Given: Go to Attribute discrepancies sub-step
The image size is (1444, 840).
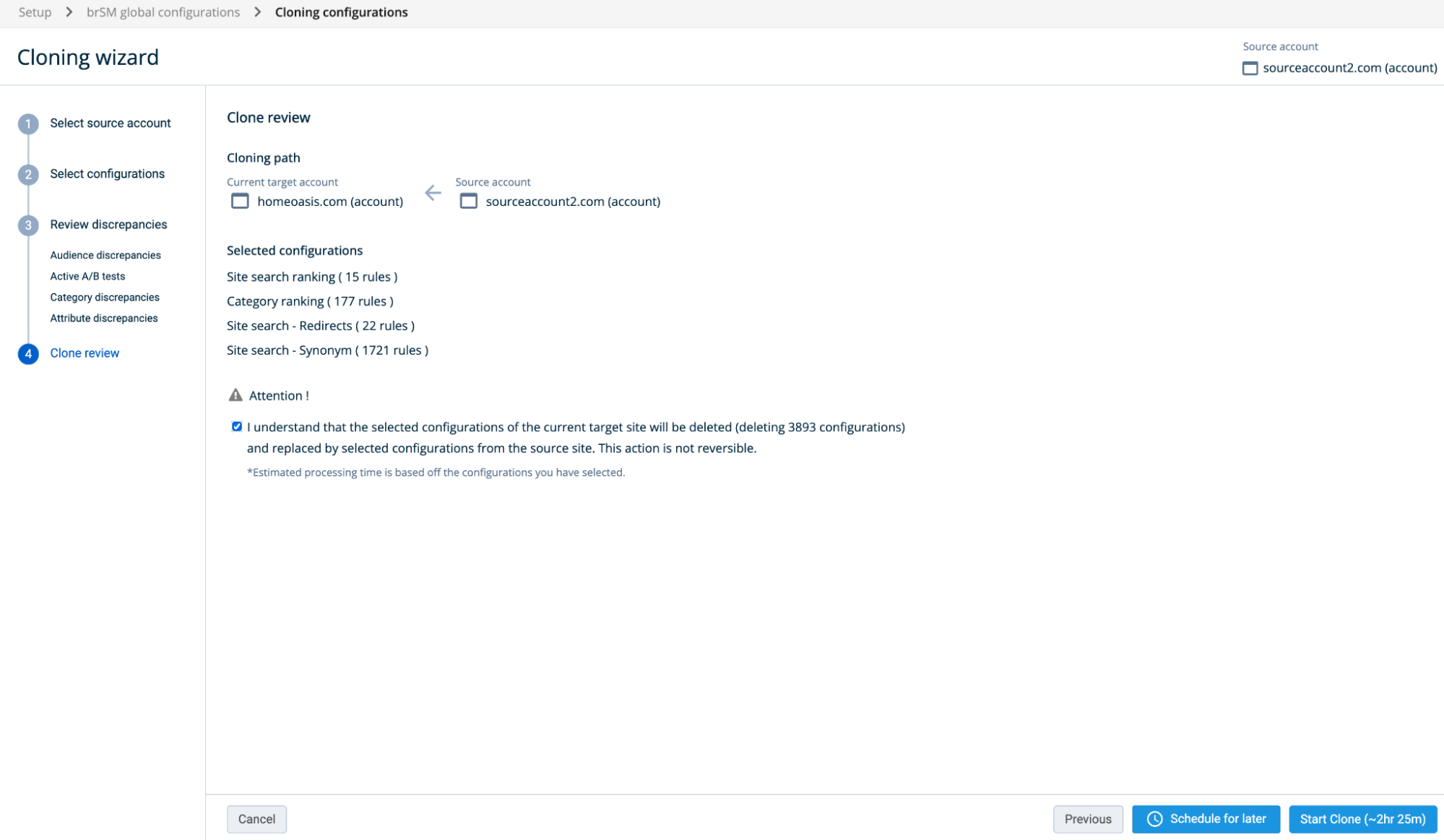Looking at the screenshot, I should coord(104,318).
